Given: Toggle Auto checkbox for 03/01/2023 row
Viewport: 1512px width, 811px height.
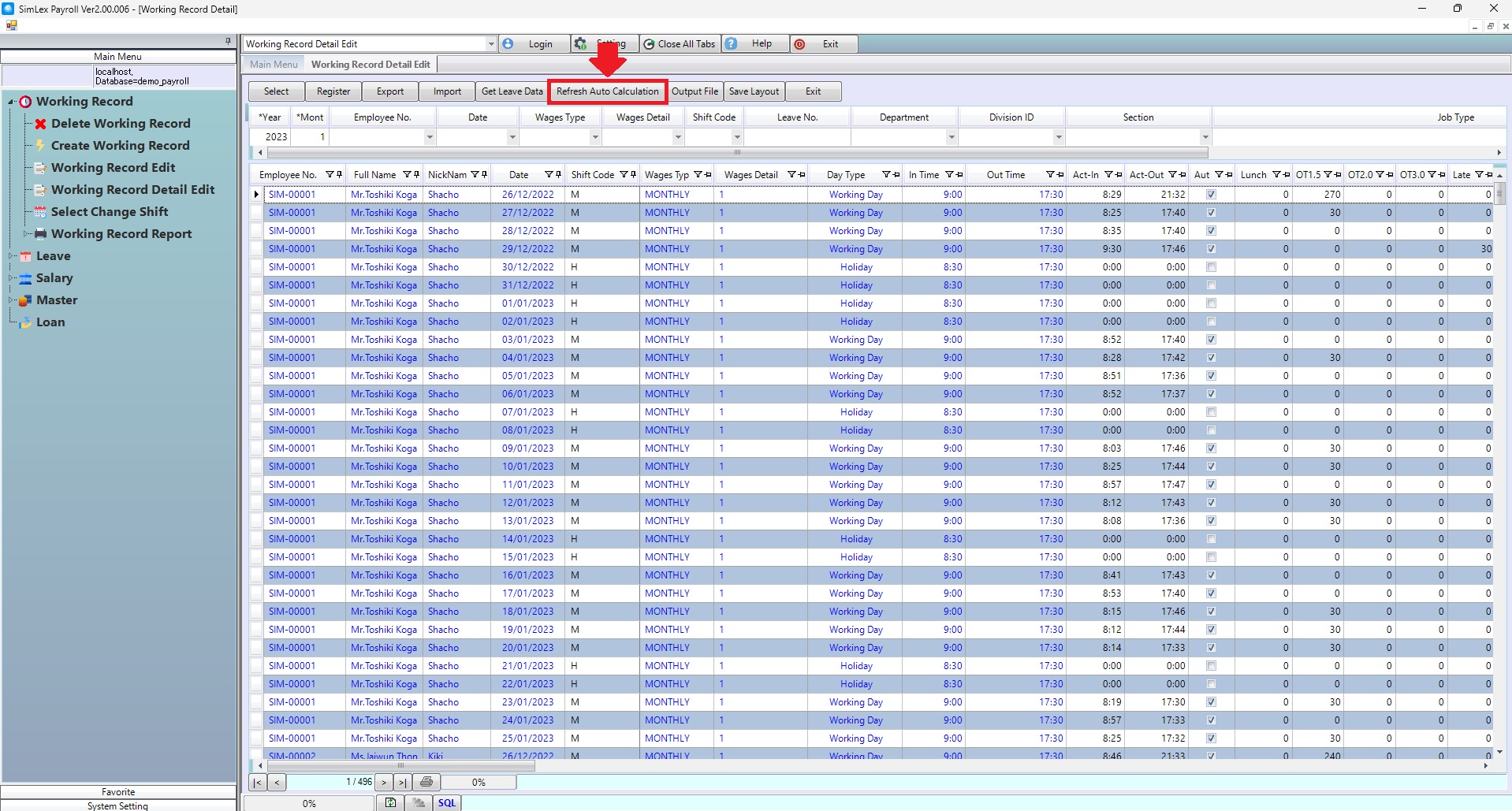Looking at the screenshot, I should click(x=1211, y=340).
